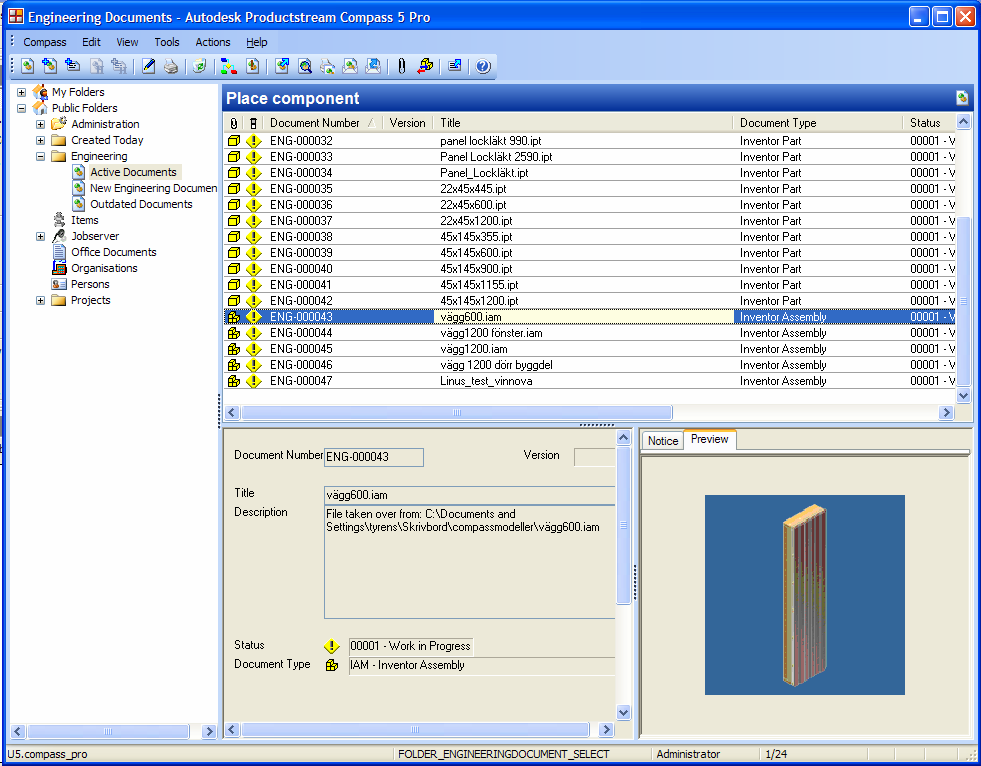Click the document list horizontal scroll right arrow
The height and width of the screenshot is (766, 981).
(946, 412)
